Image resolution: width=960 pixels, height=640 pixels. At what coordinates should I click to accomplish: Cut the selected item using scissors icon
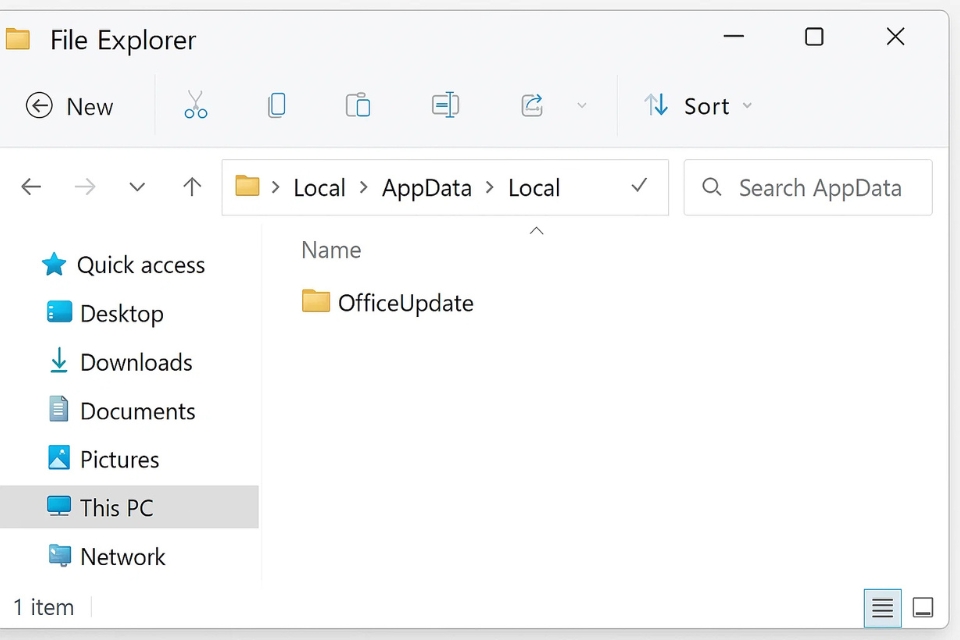click(x=196, y=105)
